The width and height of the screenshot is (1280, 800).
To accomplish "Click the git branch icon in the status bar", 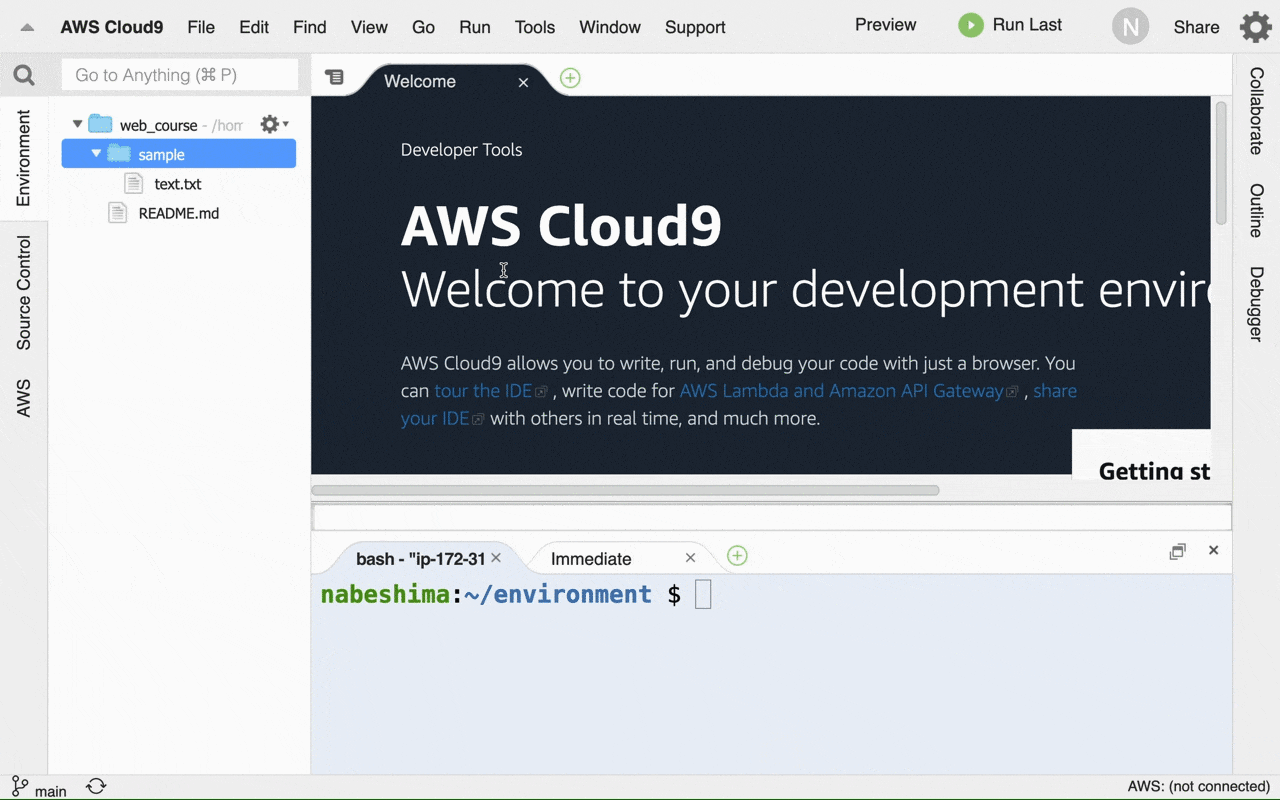I will click(19, 787).
